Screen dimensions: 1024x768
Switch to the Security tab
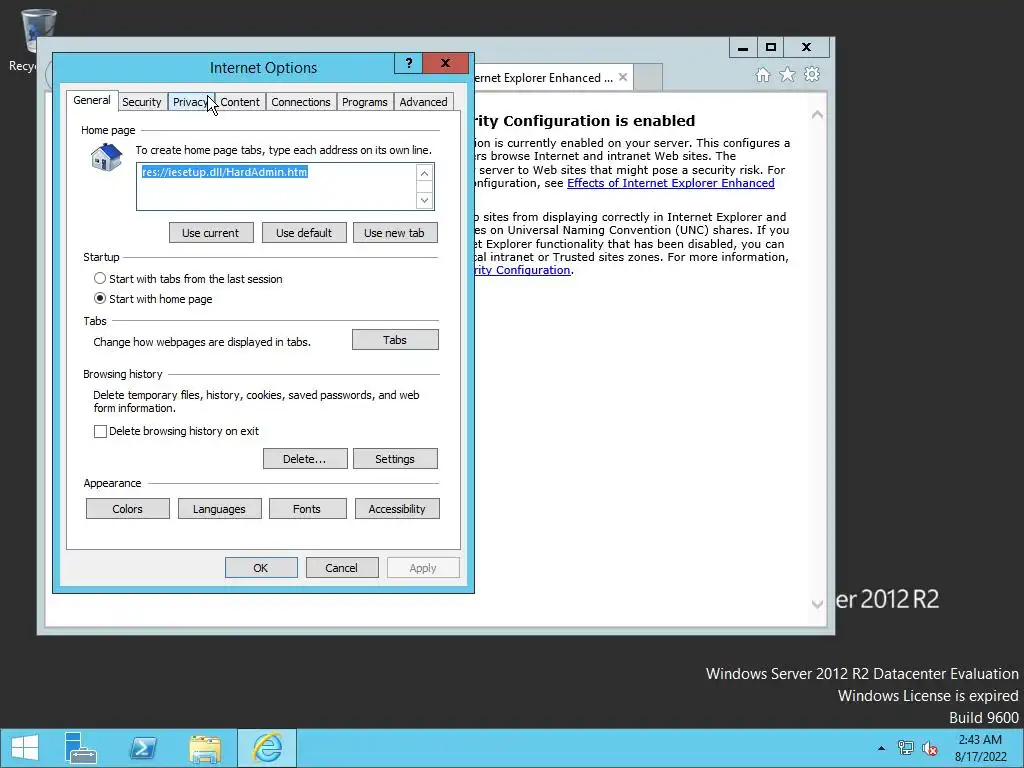click(142, 102)
